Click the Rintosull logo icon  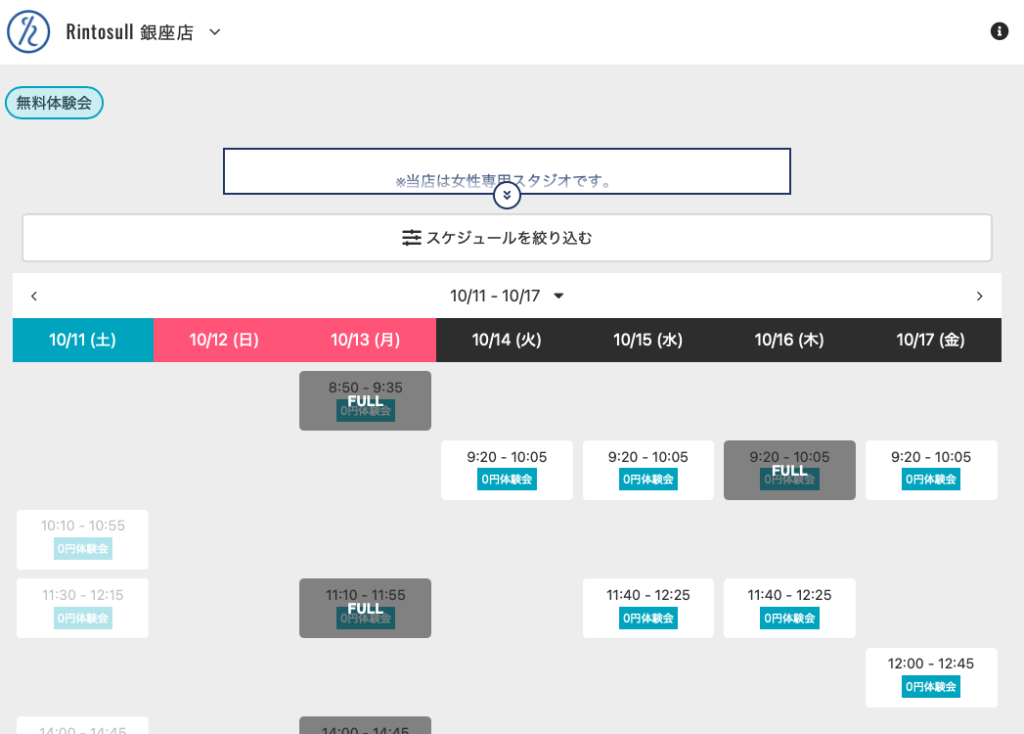28,32
